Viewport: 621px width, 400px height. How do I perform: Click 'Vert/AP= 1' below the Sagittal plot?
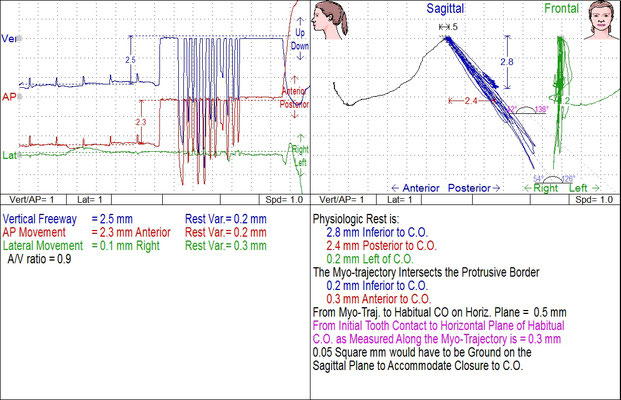point(342,200)
